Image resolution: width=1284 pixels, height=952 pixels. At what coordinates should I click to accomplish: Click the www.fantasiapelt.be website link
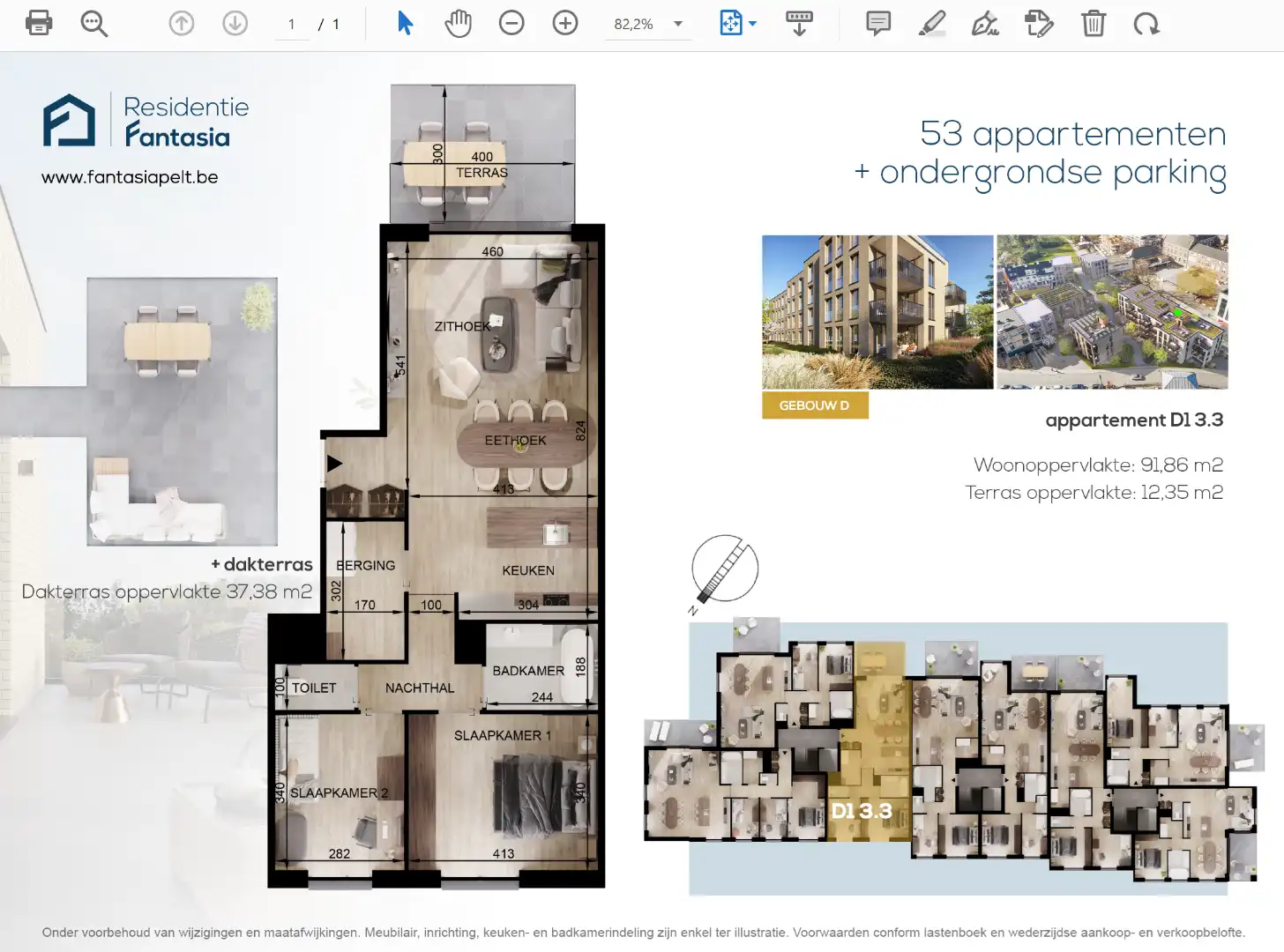[x=130, y=177]
